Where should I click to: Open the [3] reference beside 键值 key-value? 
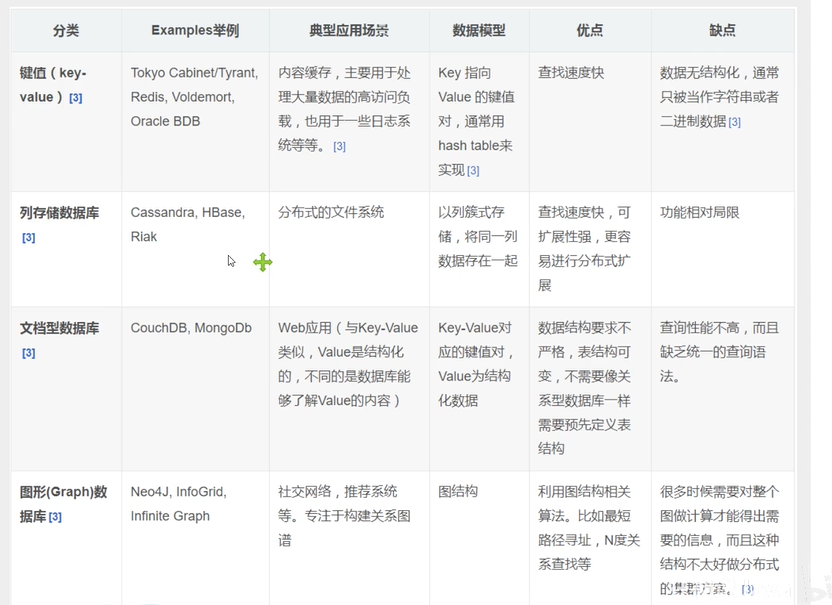tap(75, 98)
